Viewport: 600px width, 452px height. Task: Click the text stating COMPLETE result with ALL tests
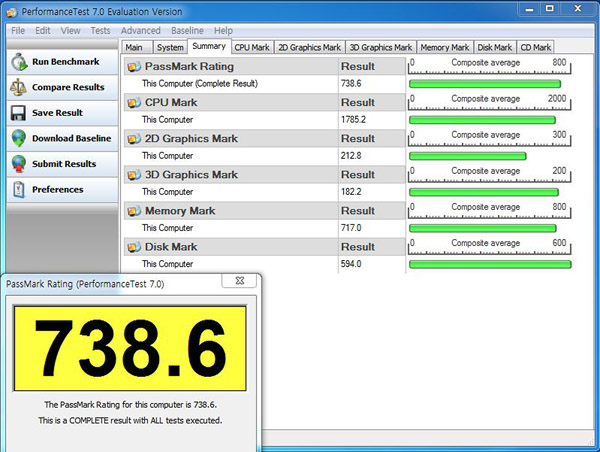(x=130, y=421)
